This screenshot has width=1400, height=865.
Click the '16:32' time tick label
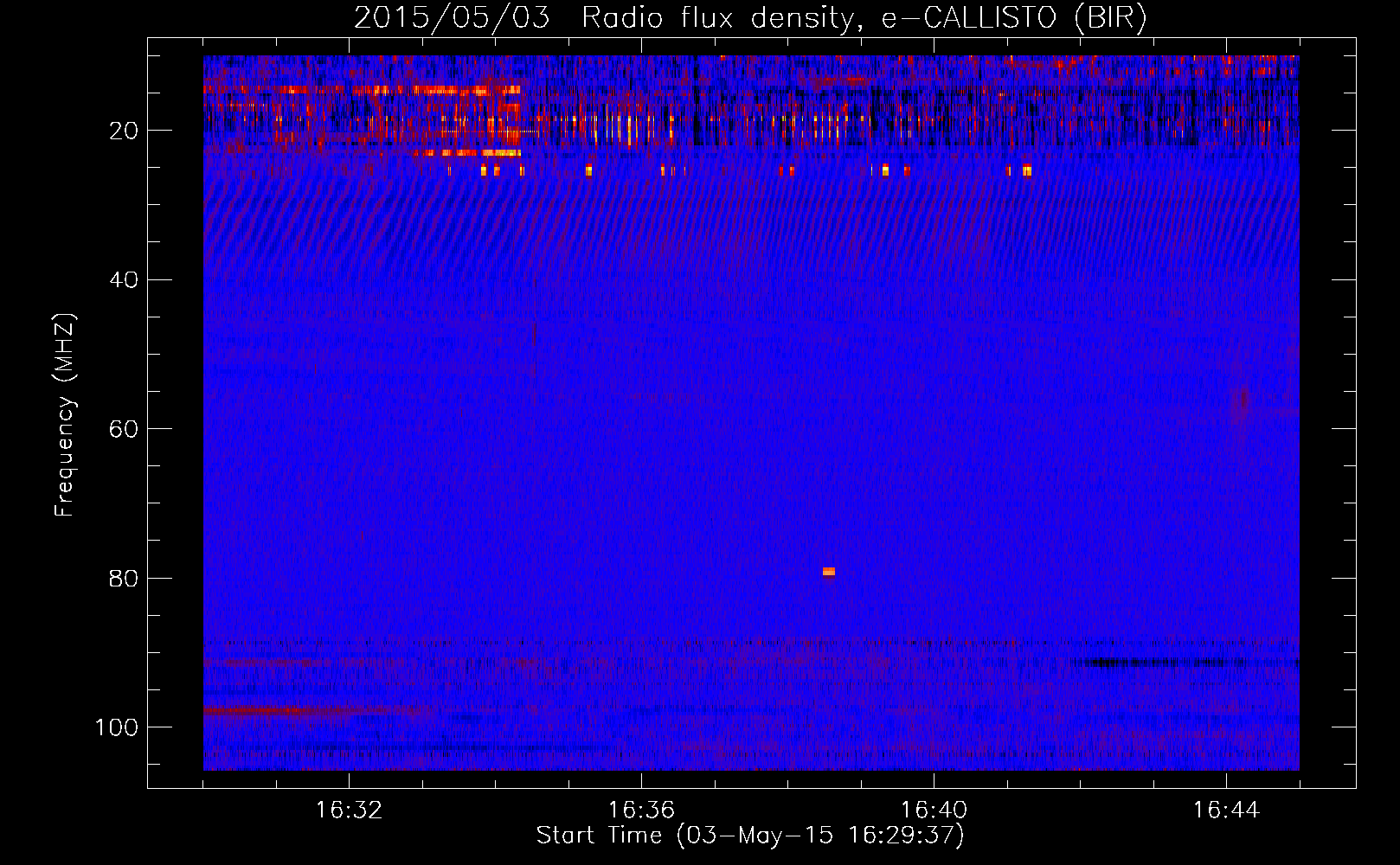pos(349,811)
